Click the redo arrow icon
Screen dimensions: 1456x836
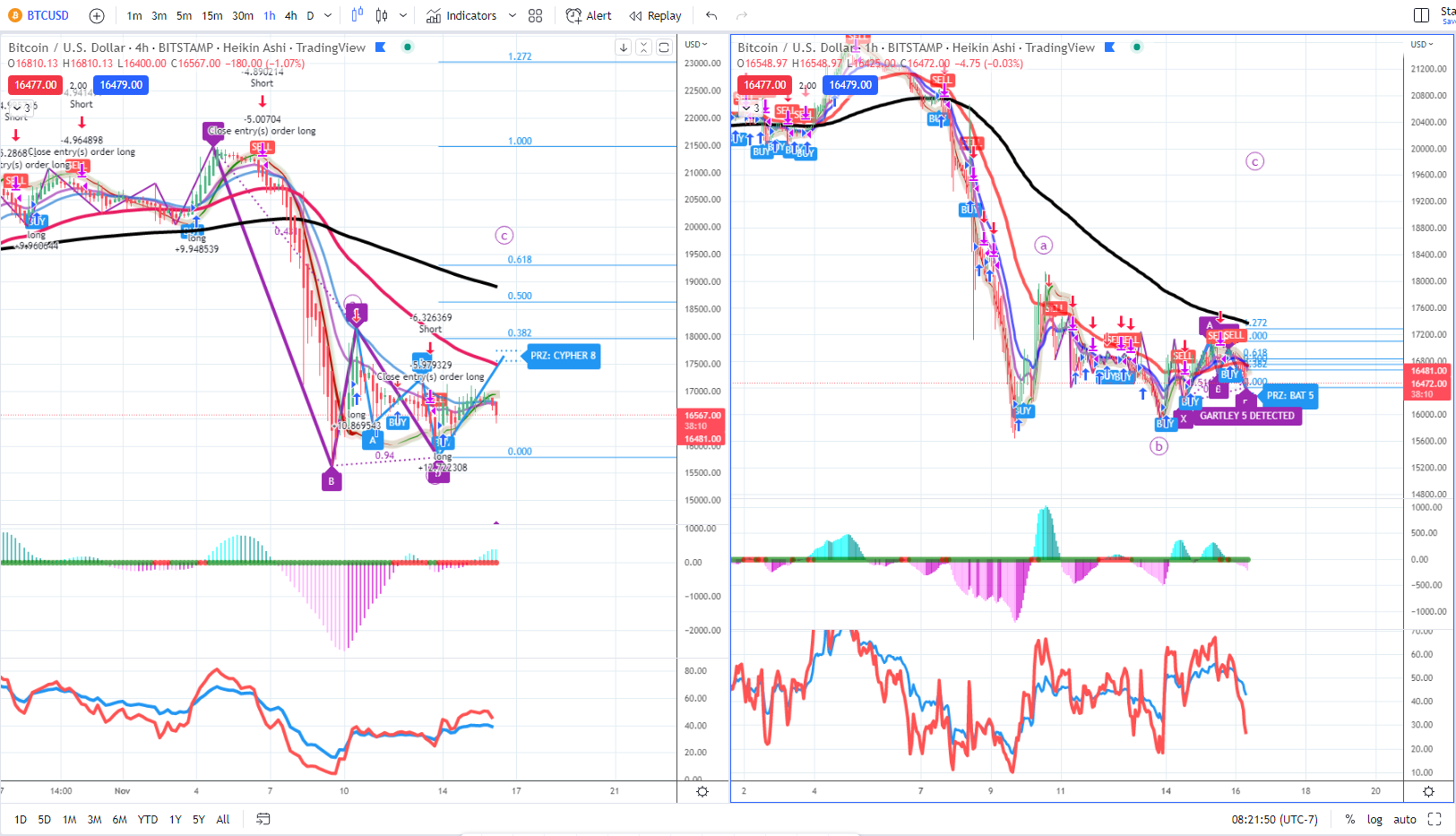(x=742, y=15)
